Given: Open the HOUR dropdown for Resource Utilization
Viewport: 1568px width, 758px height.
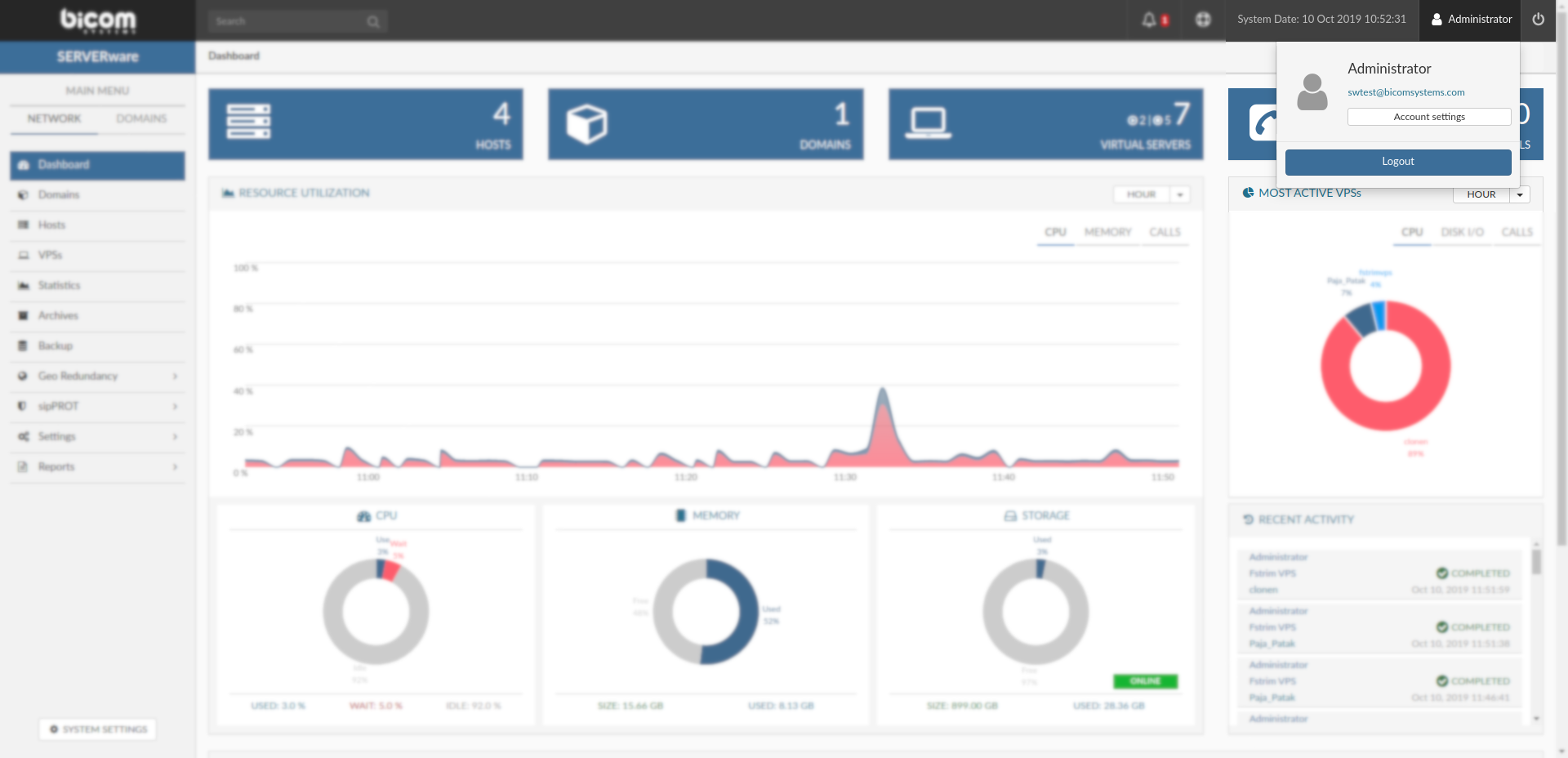Looking at the screenshot, I should 1179,194.
